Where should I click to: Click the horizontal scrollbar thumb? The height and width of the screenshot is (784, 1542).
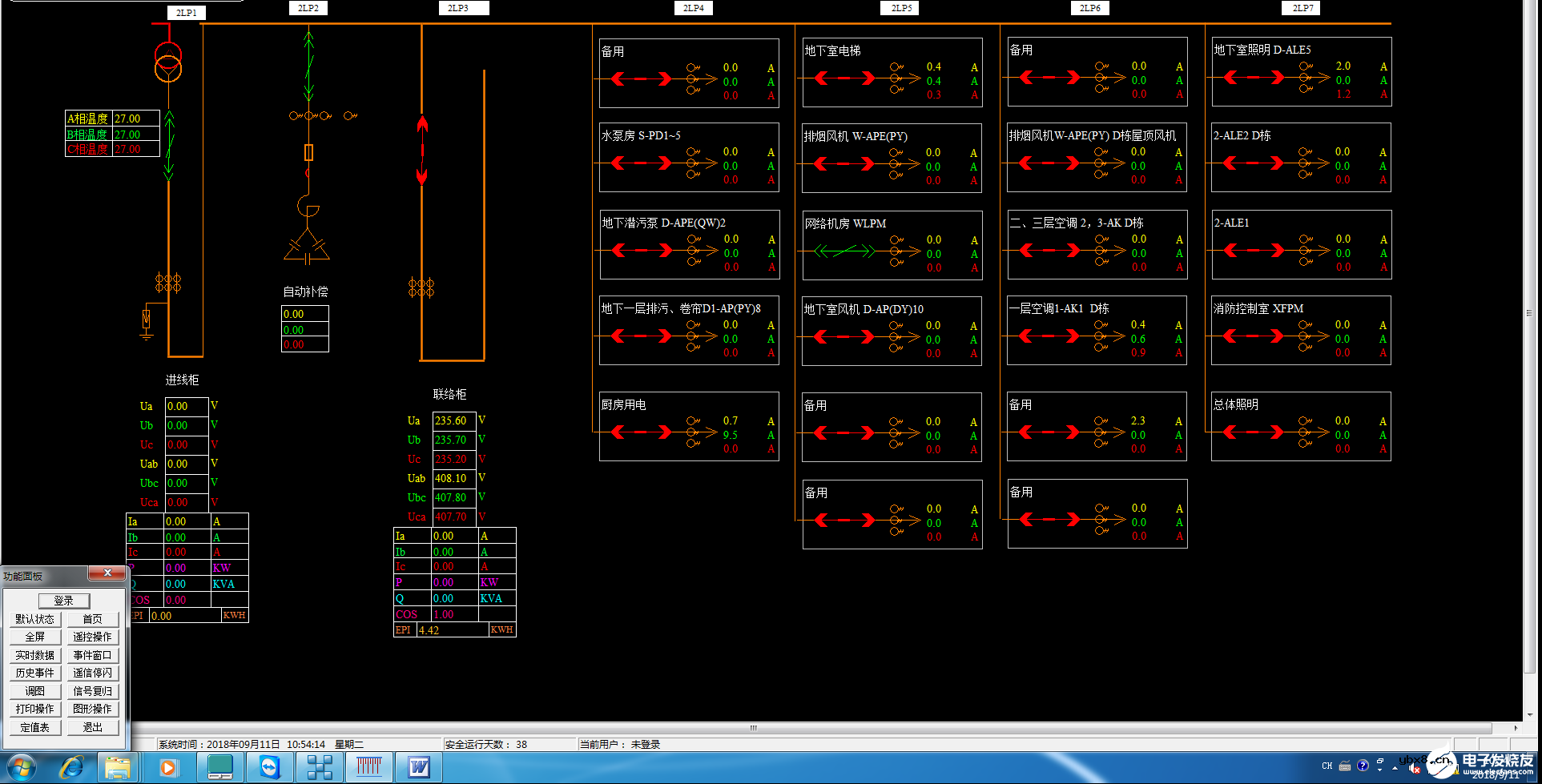click(753, 728)
